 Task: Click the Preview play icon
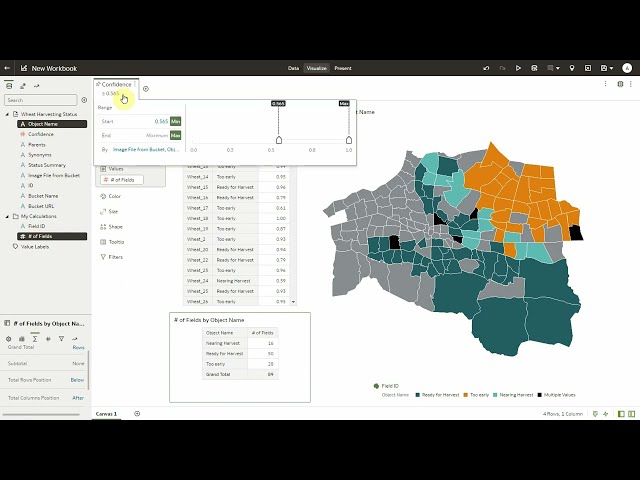(518, 68)
